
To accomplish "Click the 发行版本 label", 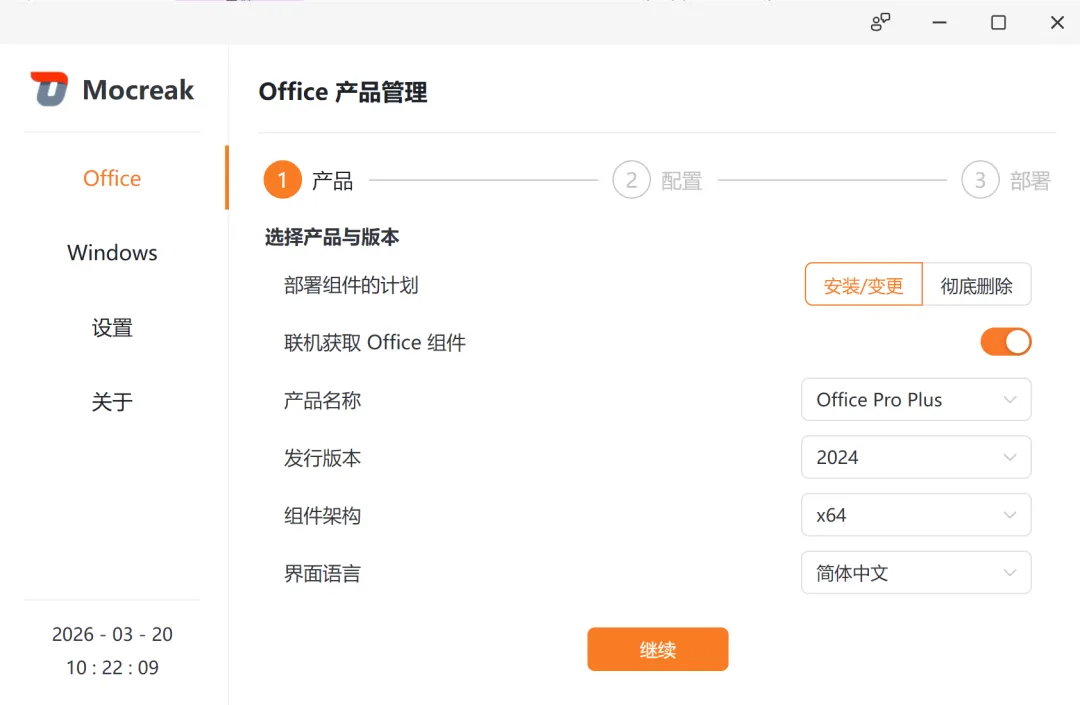I will tap(322, 459).
